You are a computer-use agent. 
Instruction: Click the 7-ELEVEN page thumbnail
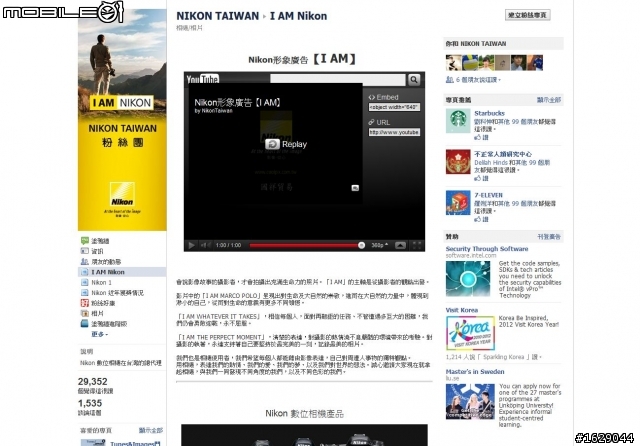tap(458, 202)
